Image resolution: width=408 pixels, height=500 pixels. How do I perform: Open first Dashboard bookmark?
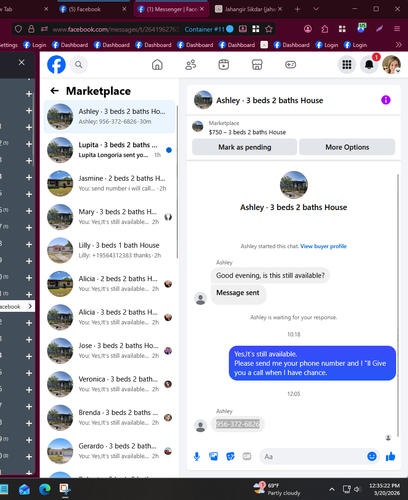70,45
